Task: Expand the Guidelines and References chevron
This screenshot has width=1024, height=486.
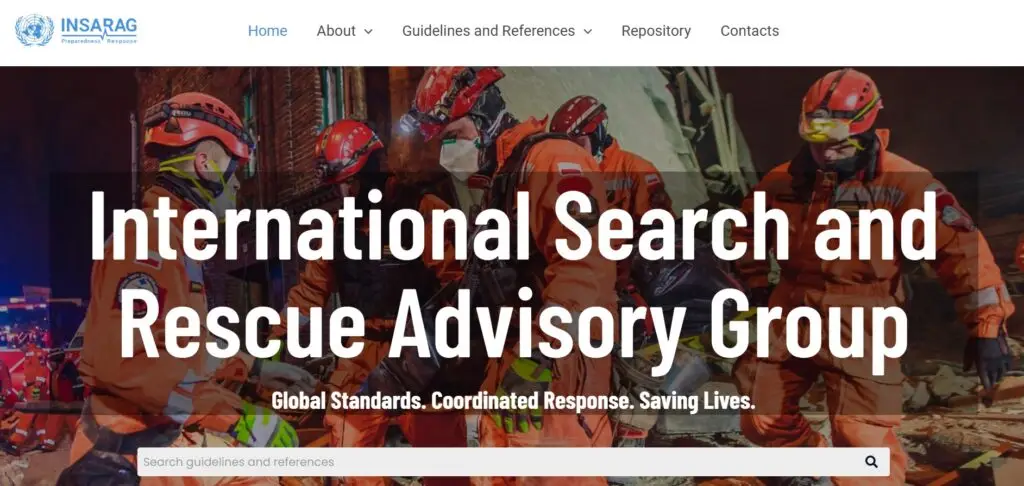Action: click(x=588, y=31)
